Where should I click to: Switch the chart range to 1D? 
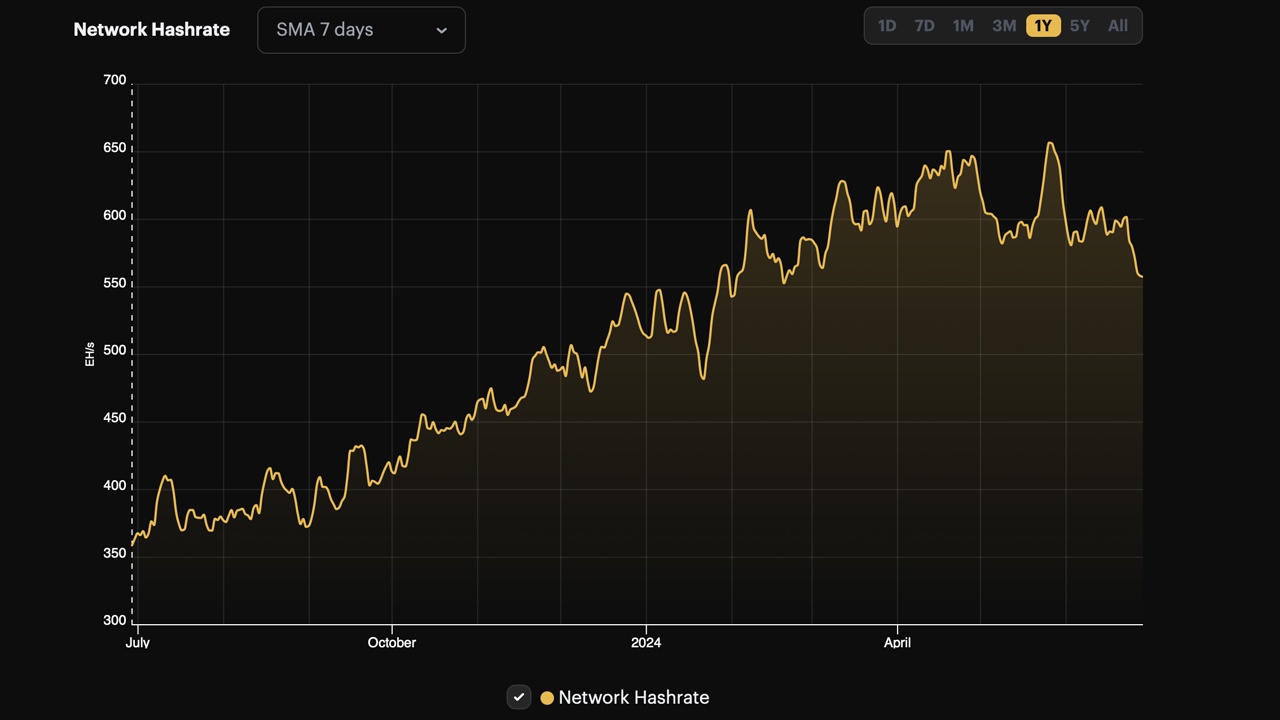pyautogui.click(x=887, y=26)
